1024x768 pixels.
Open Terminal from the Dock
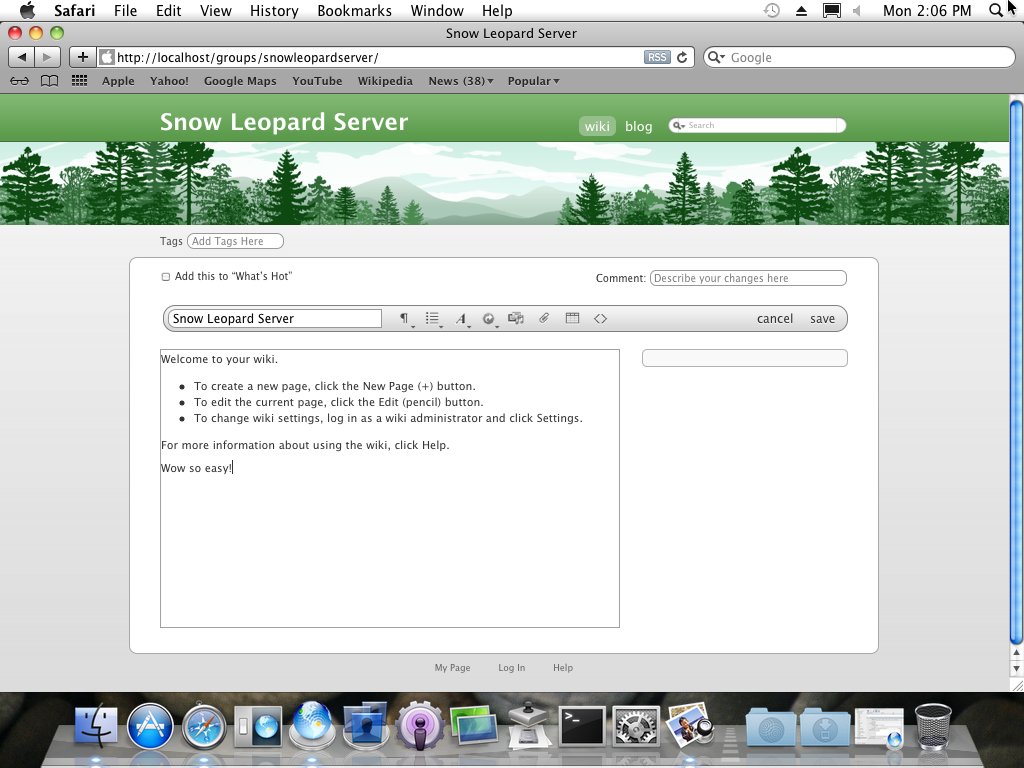[x=582, y=726]
